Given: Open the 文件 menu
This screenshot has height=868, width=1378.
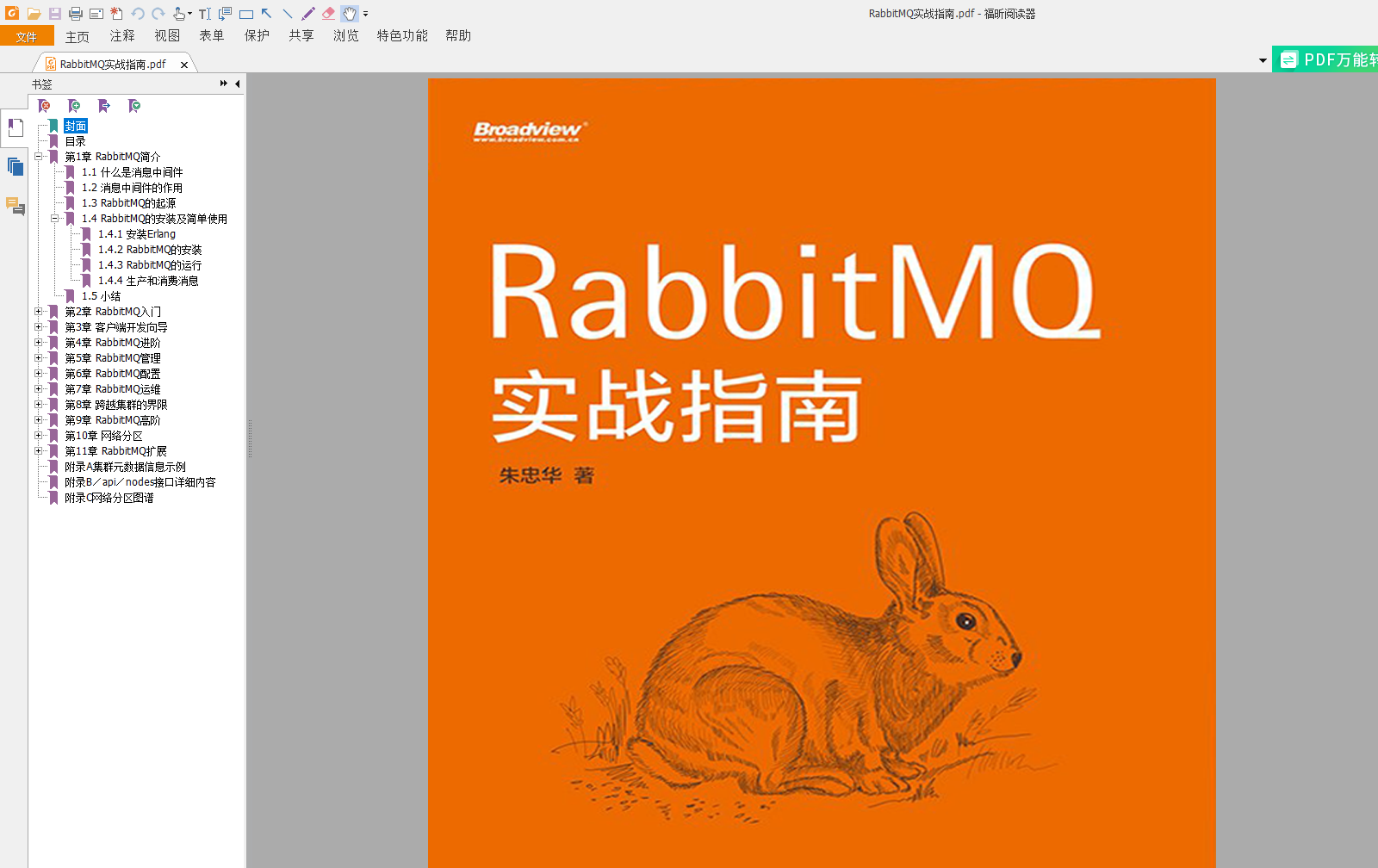Looking at the screenshot, I should pyautogui.click(x=27, y=36).
